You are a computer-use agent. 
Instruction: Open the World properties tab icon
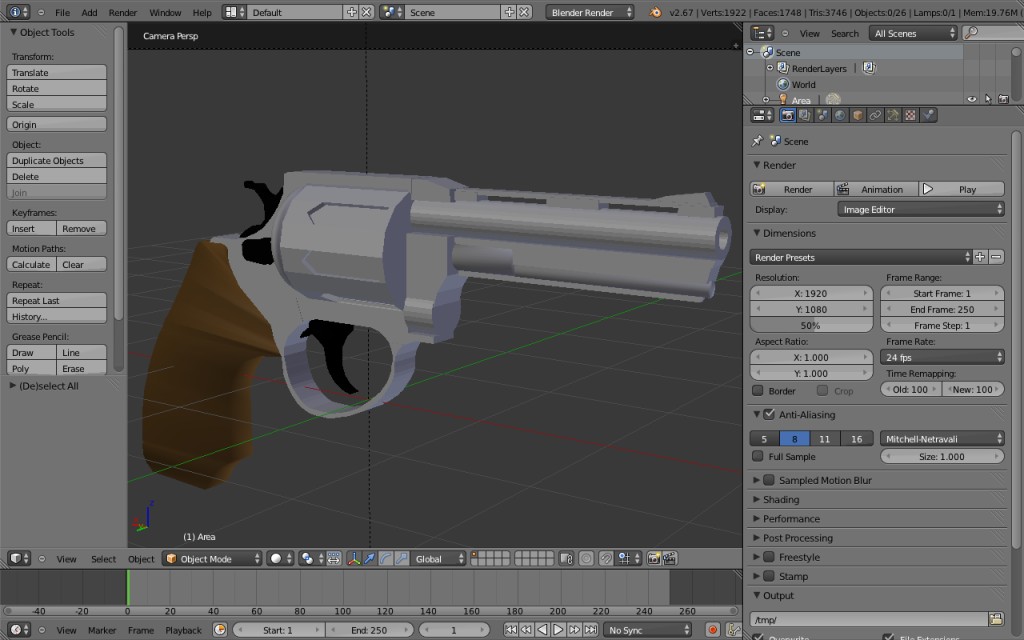pyautogui.click(x=840, y=114)
